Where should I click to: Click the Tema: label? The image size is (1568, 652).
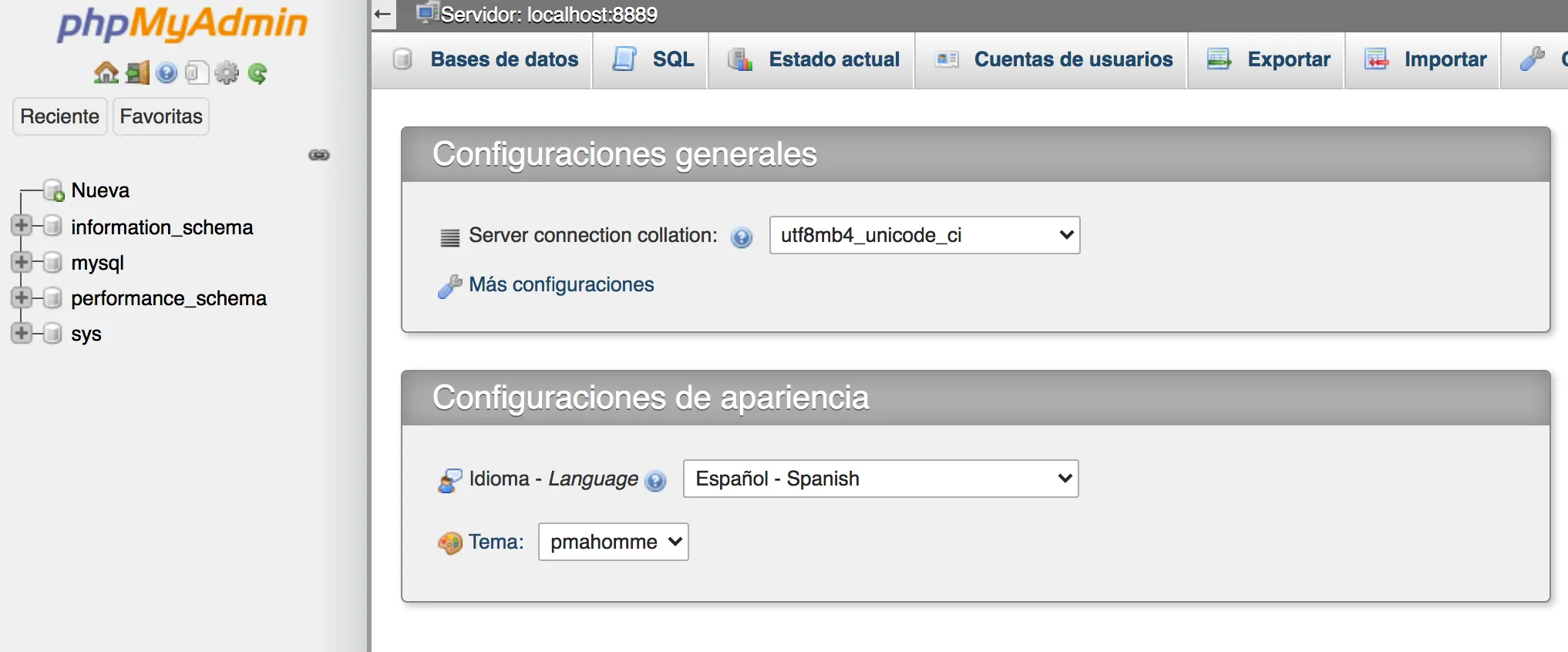click(x=496, y=542)
